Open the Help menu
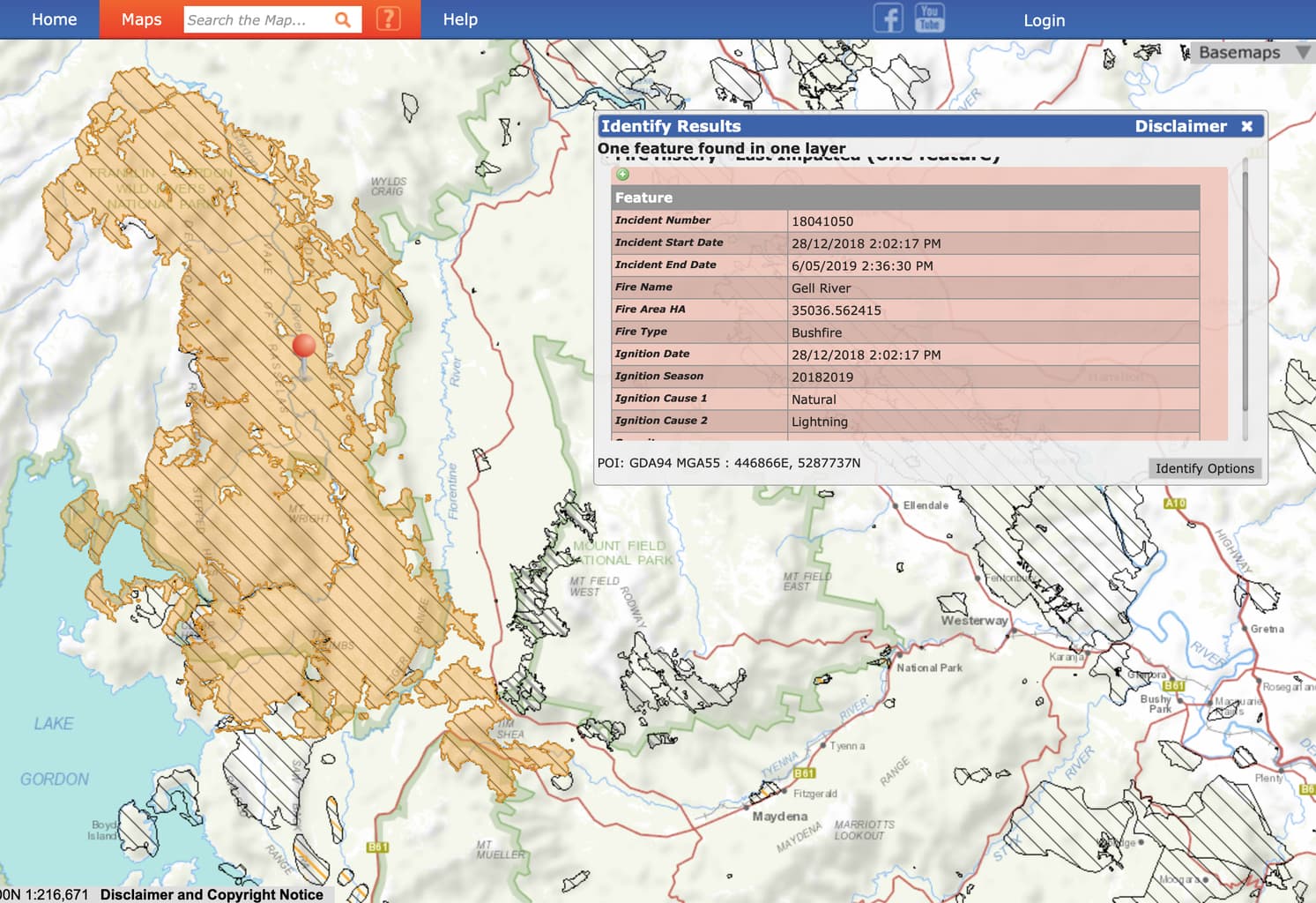 click(460, 19)
